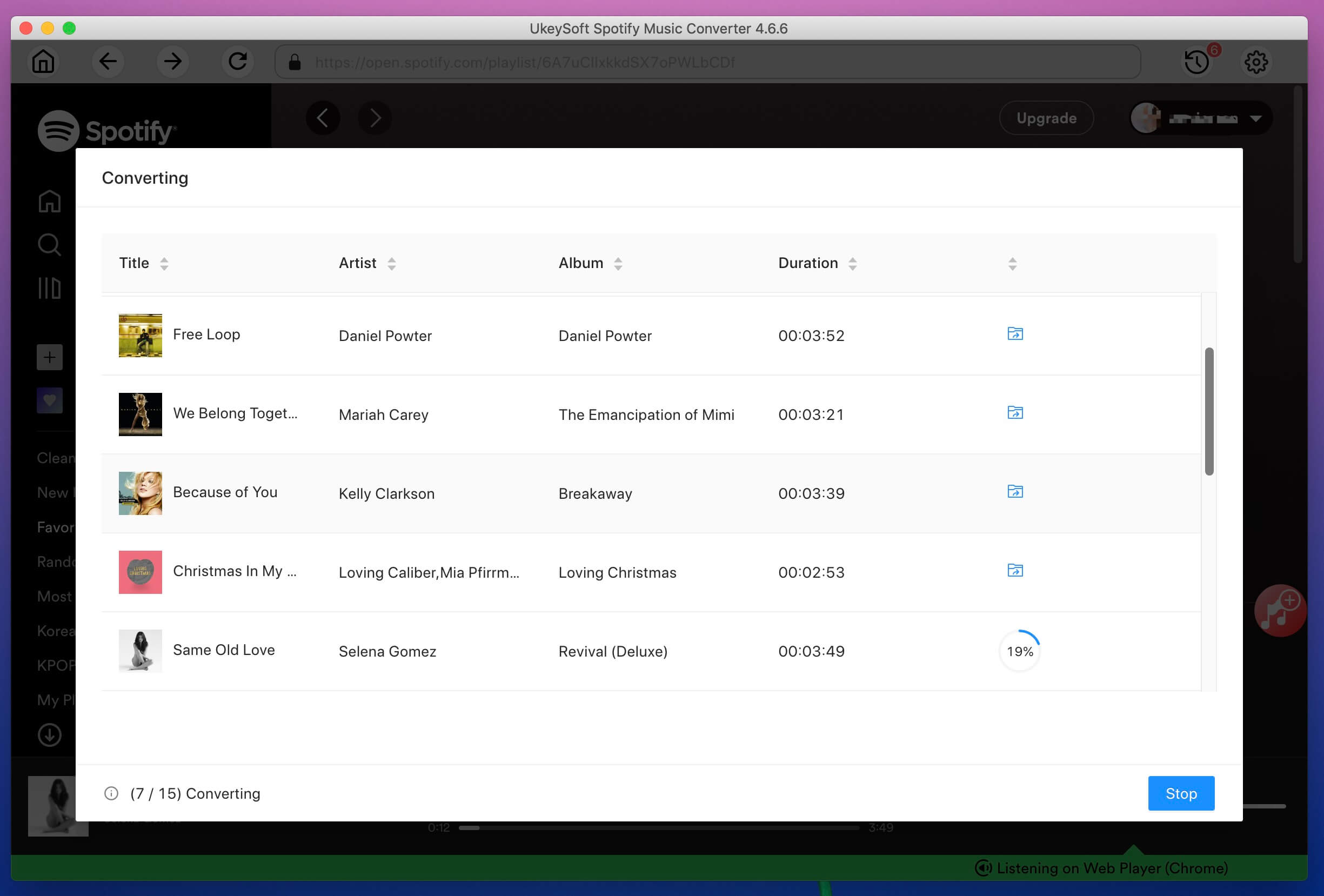
Task: Click the converting progress info icon
Action: [x=111, y=793]
